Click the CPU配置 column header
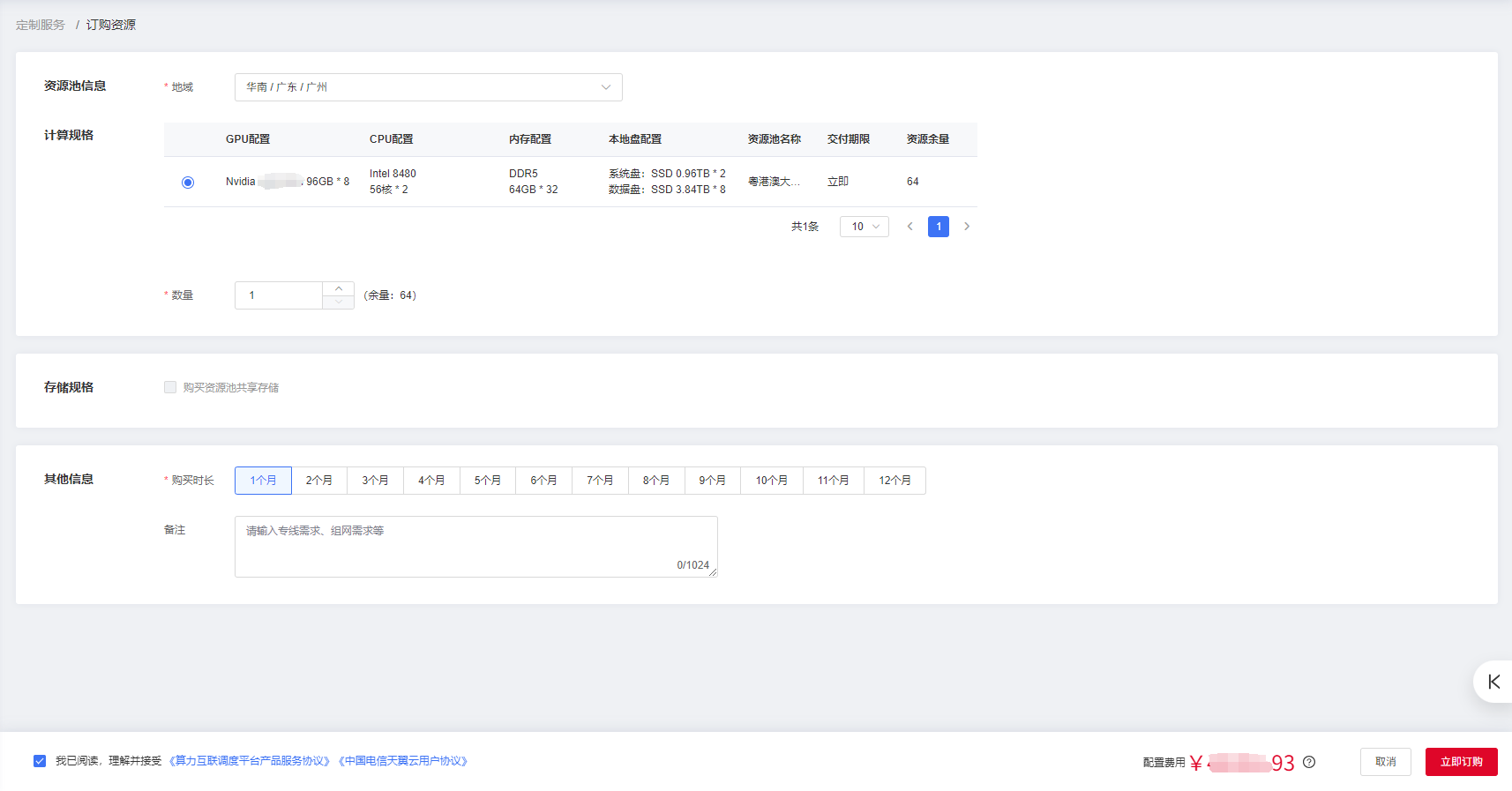This screenshot has width=1512, height=791. pyautogui.click(x=392, y=139)
